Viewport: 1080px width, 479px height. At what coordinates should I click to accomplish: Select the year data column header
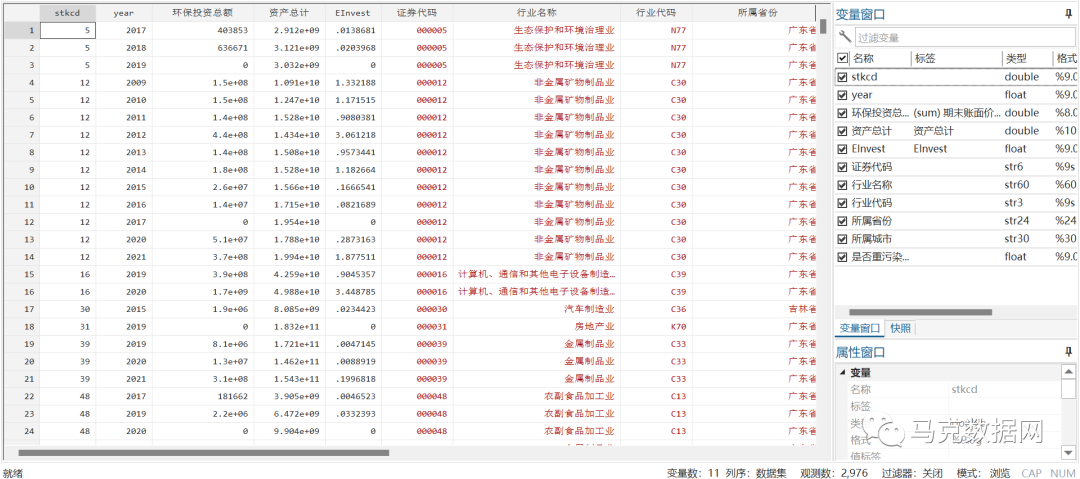point(123,13)
